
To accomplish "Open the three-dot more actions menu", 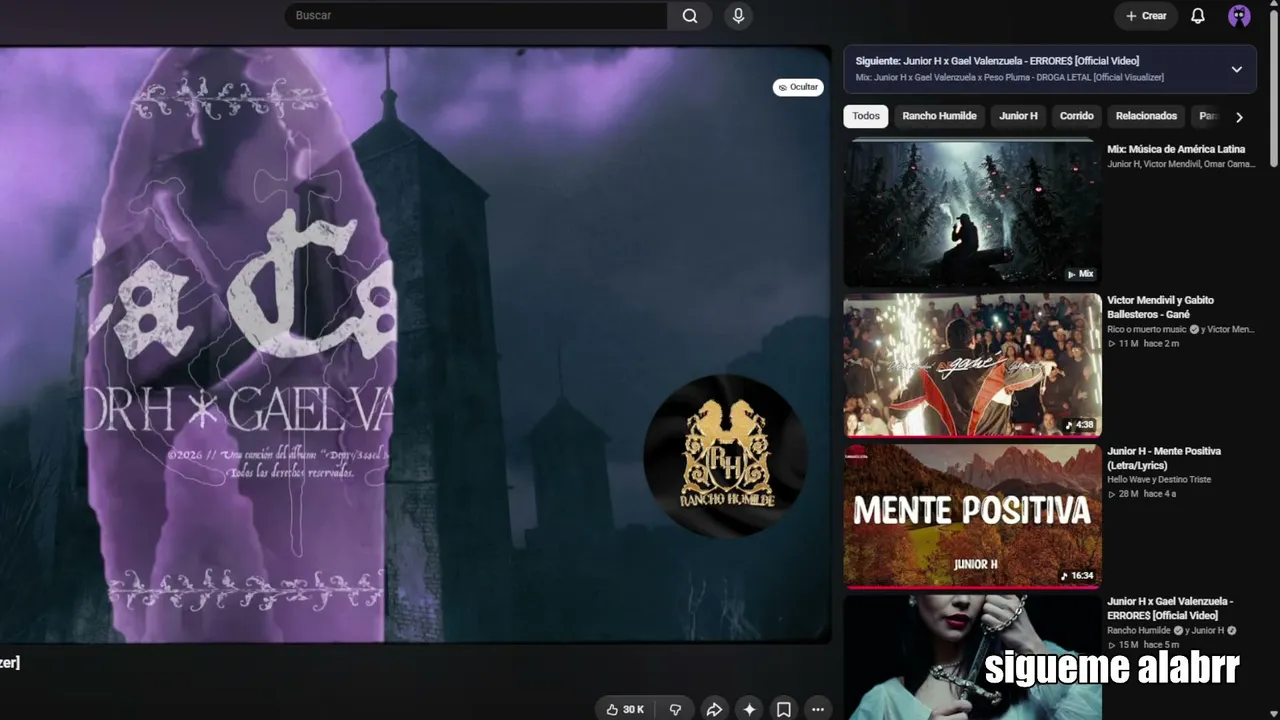I will (818, 709).
